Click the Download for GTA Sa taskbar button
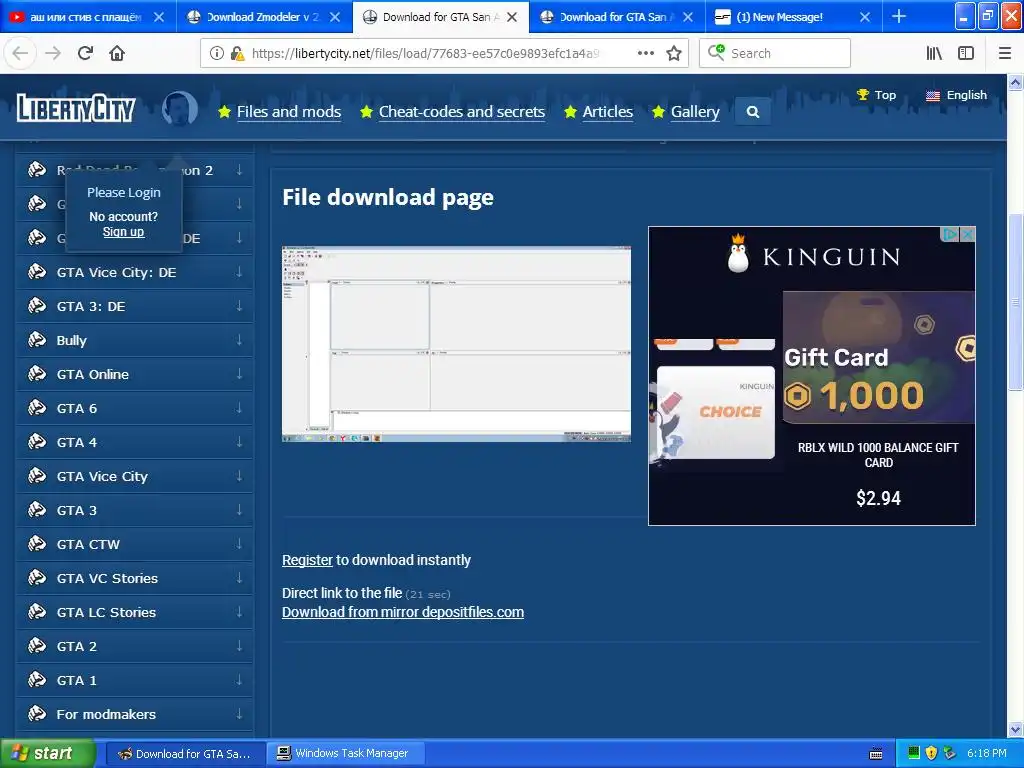Image resolution: width=1024 pixels, height=768 pixels. (x=185, y=753)
